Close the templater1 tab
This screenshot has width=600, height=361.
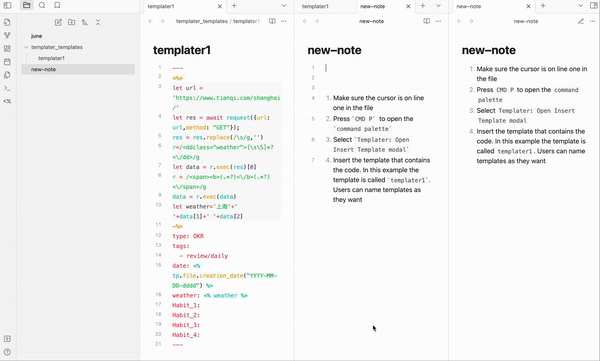[x=220, y=6]
